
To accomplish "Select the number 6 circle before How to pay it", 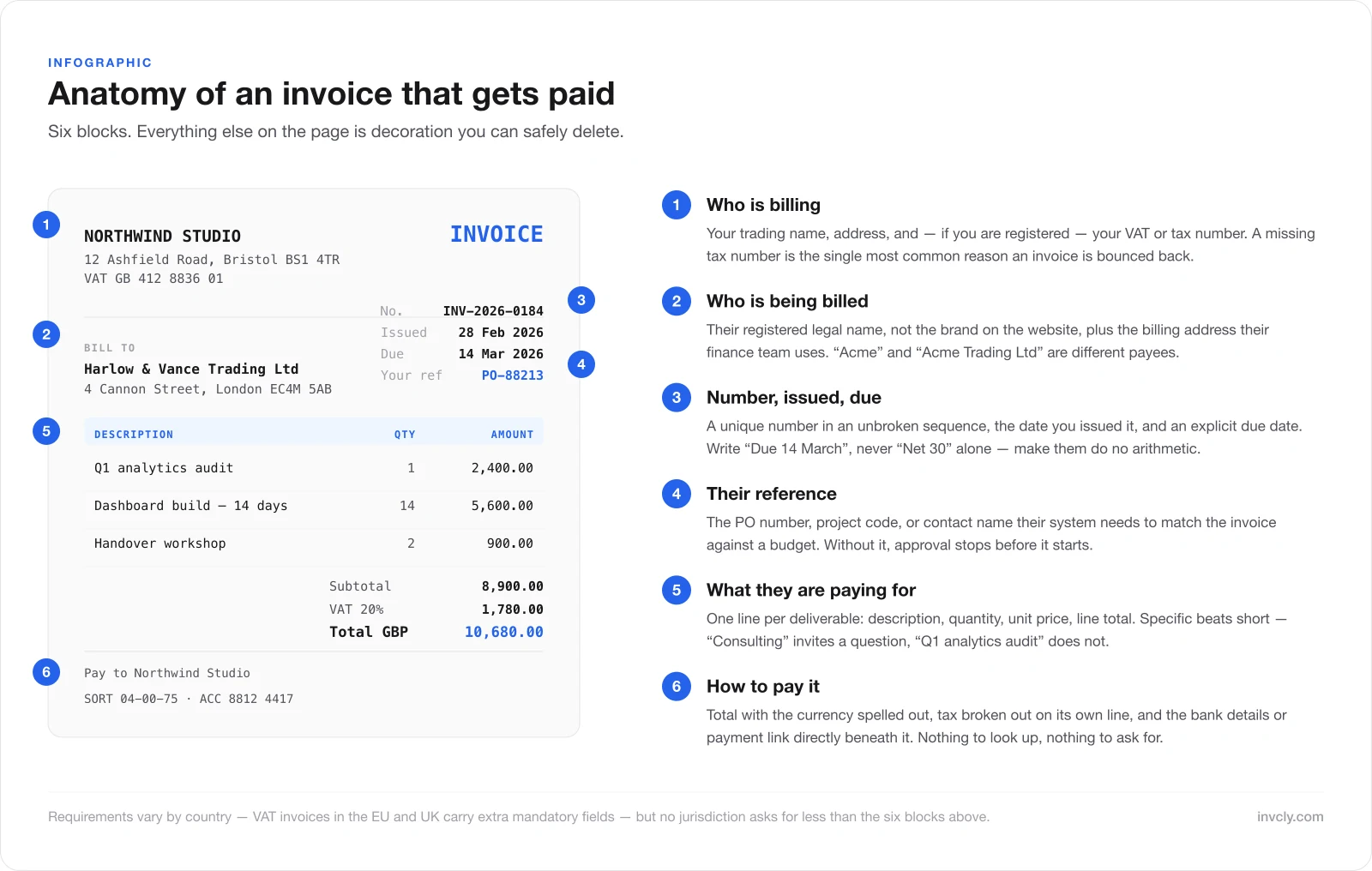I will pos(677,687).
